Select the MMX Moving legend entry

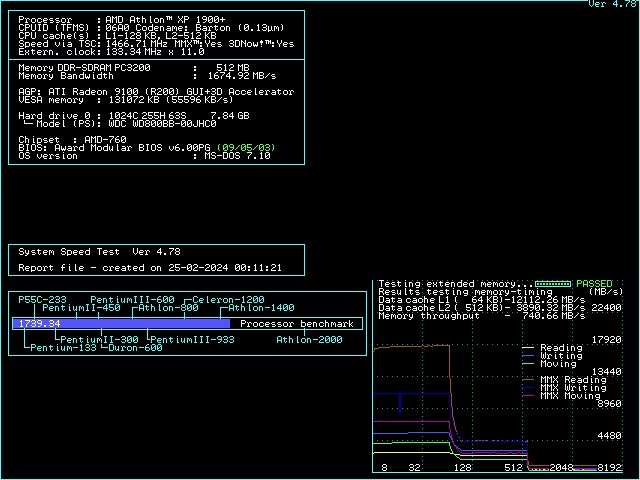[x=570, y=396]
